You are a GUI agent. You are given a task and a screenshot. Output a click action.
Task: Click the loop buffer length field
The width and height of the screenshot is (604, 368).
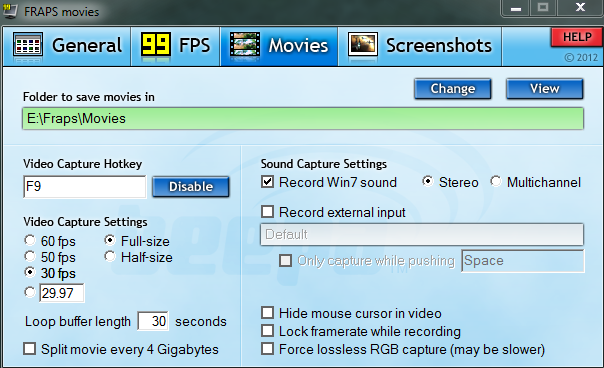coord(153,321)
